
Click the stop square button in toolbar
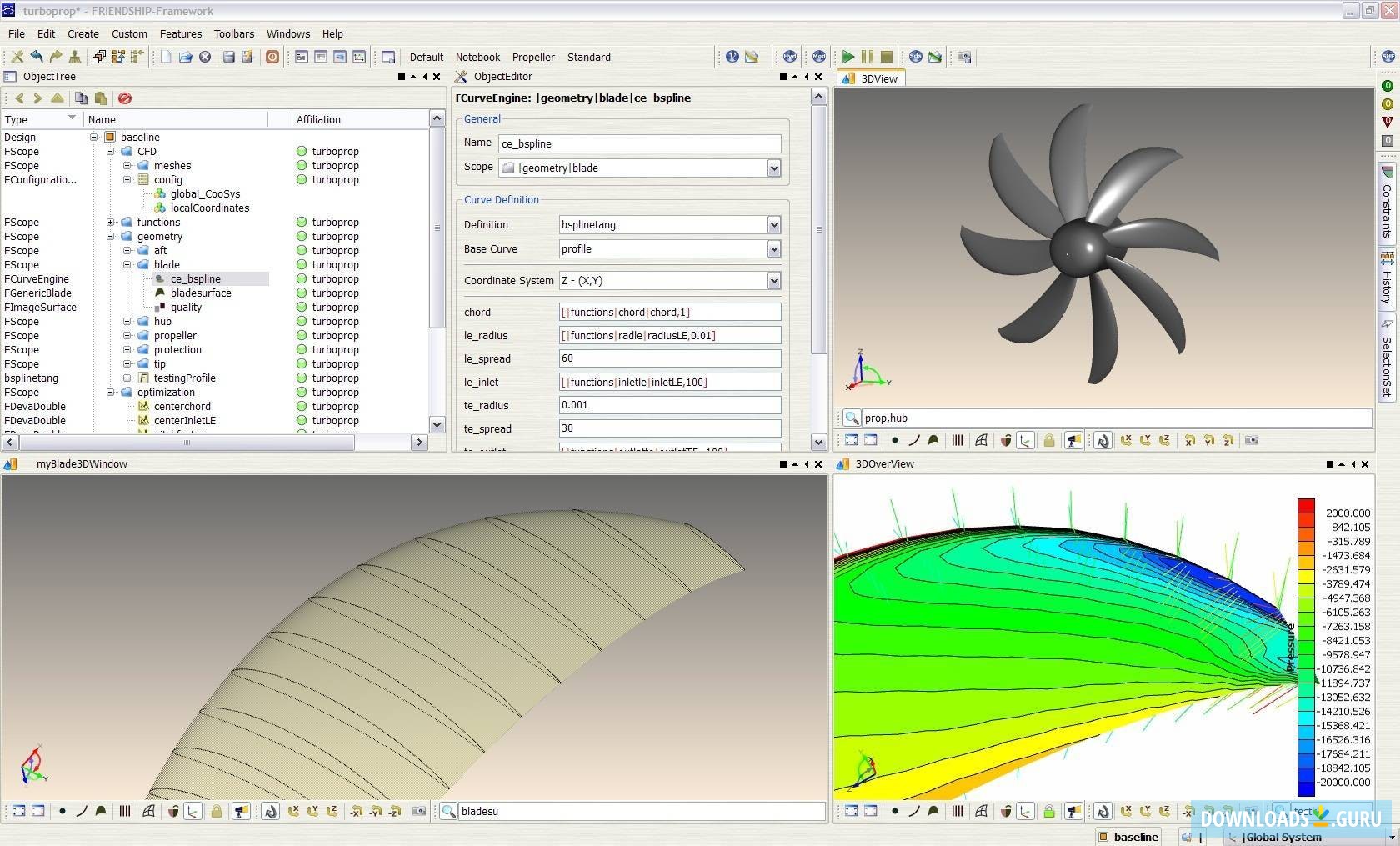(887, 57)
